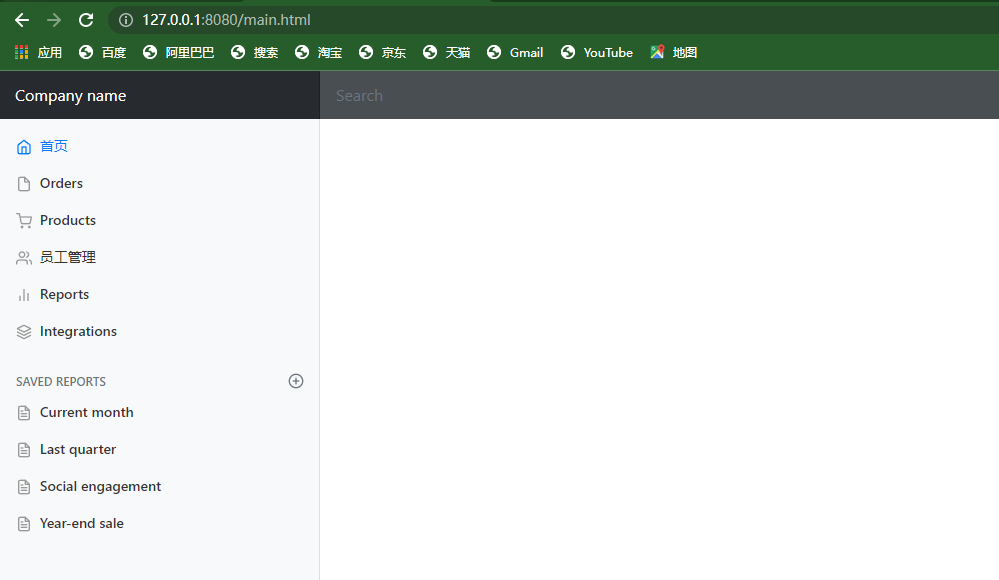The height and width of the screenshot is (580, 999).
Task: Open the 百度 bookmark
Action: click(102, 52)
